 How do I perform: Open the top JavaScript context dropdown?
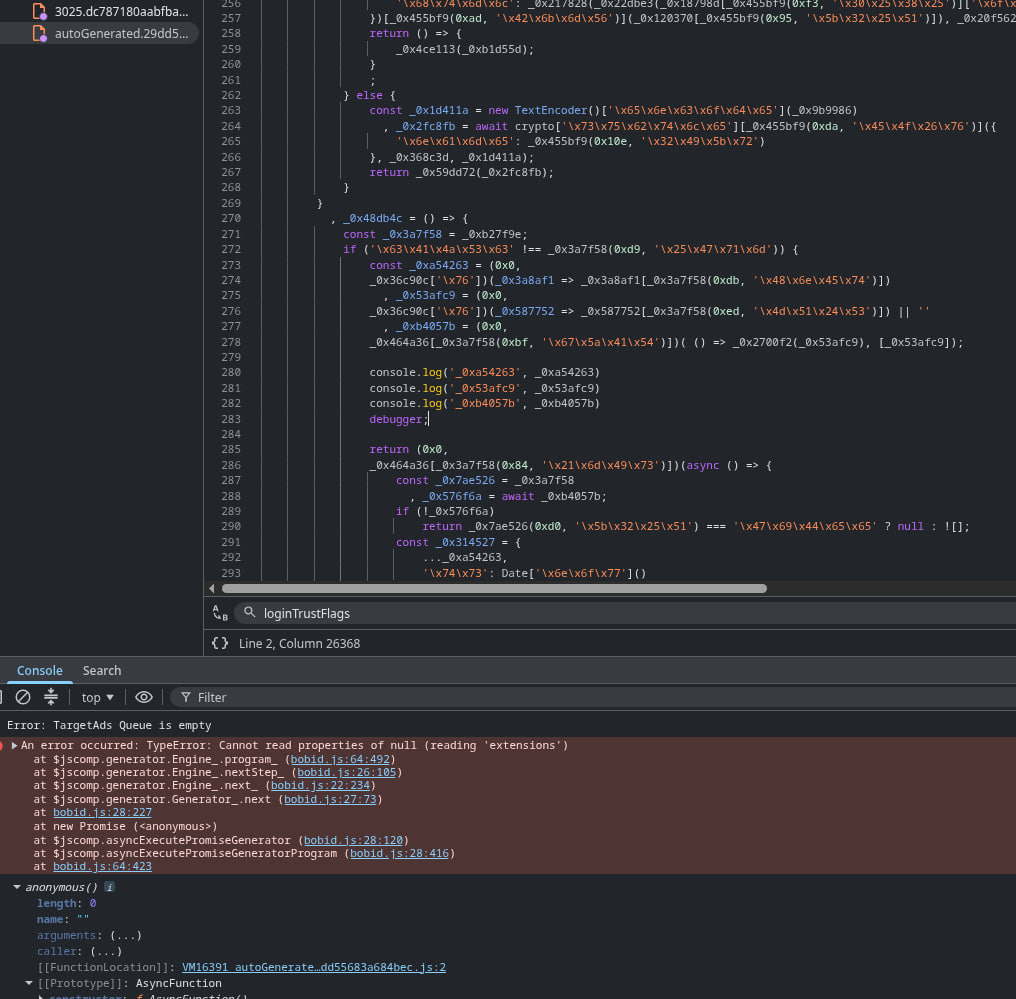97,697
